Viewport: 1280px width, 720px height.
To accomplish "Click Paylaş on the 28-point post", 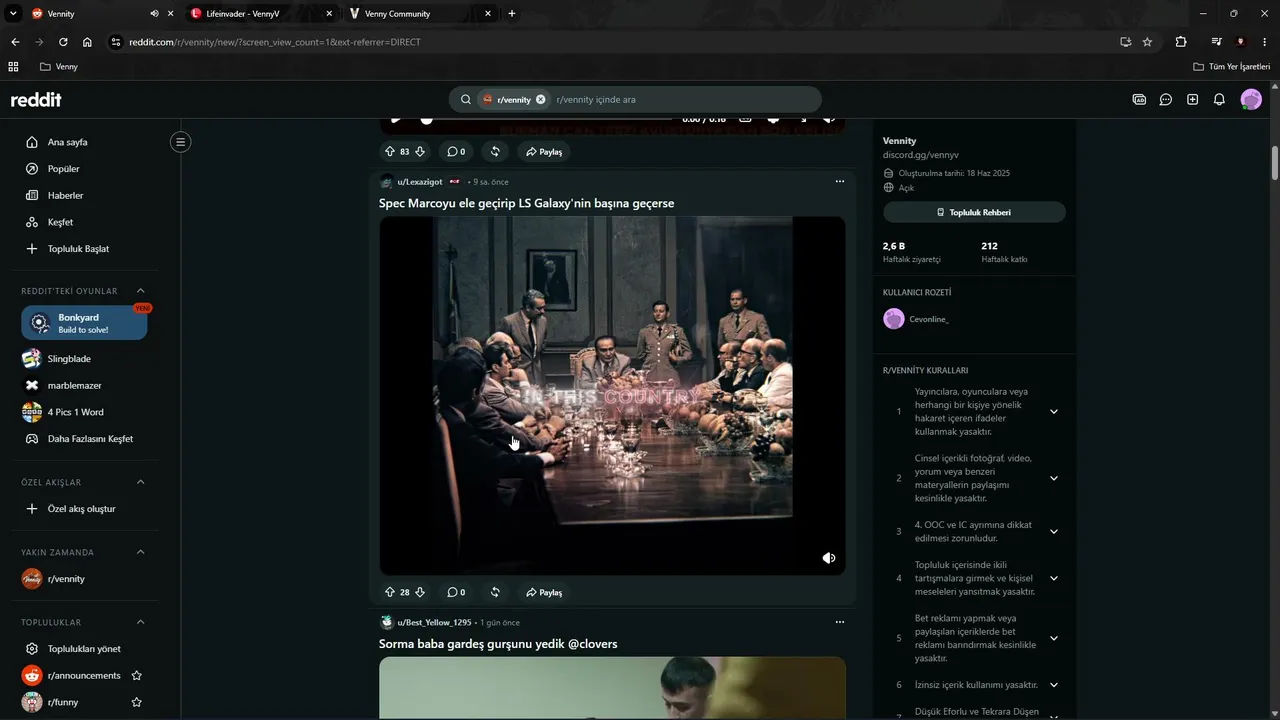I will [544, 592].
